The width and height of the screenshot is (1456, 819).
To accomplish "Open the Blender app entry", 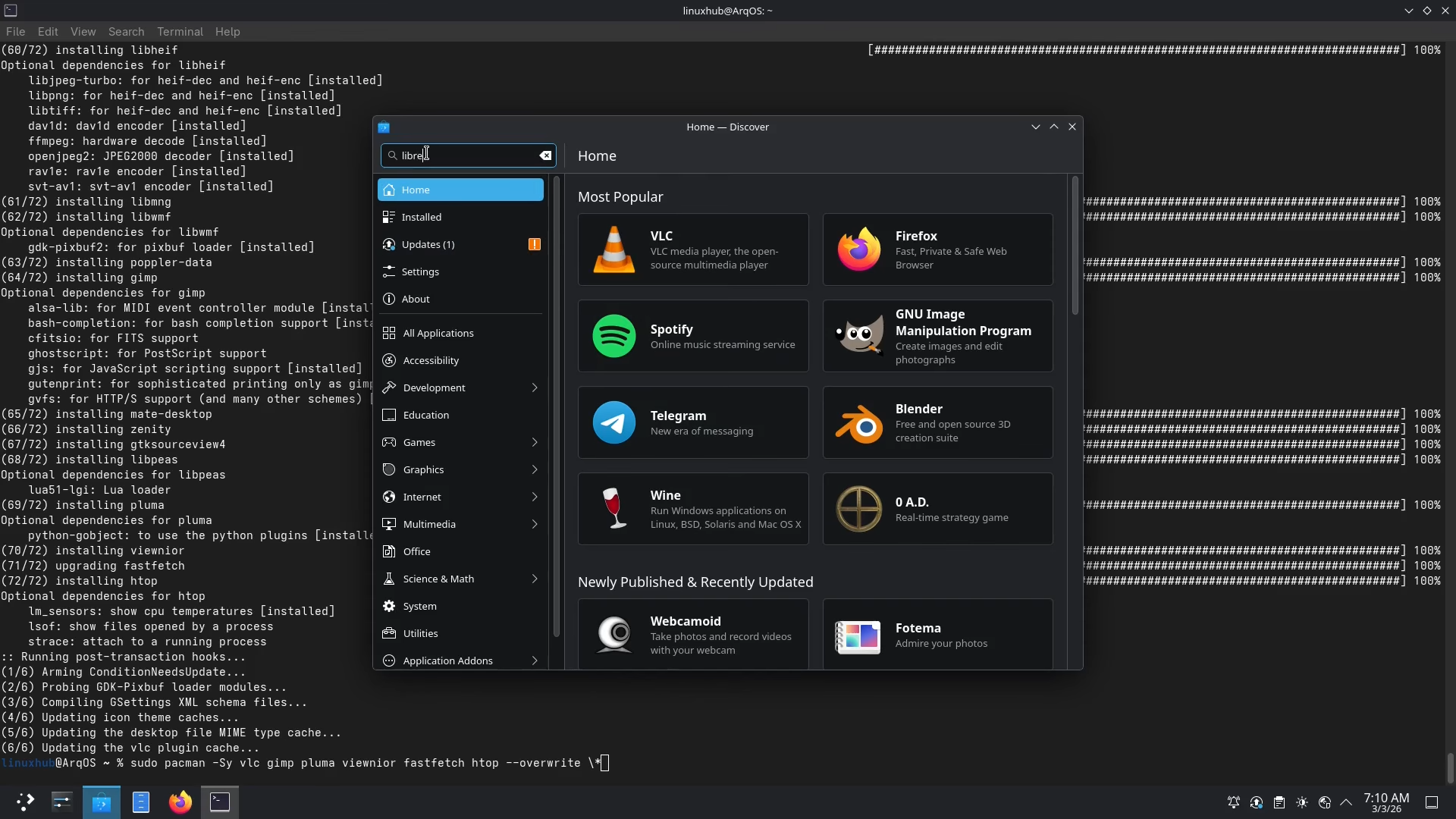I will click(x=937, y=422).
